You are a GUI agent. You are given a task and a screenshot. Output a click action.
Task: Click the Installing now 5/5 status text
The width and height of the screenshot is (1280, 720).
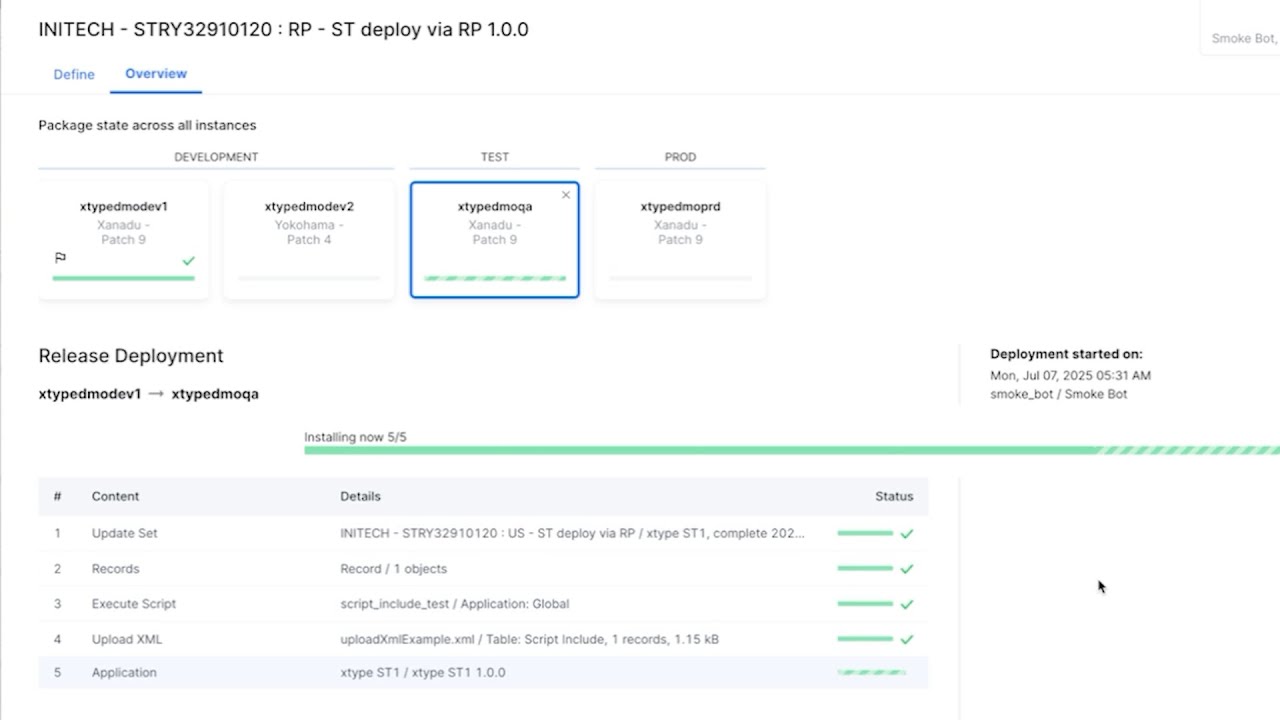pos(354,437)
